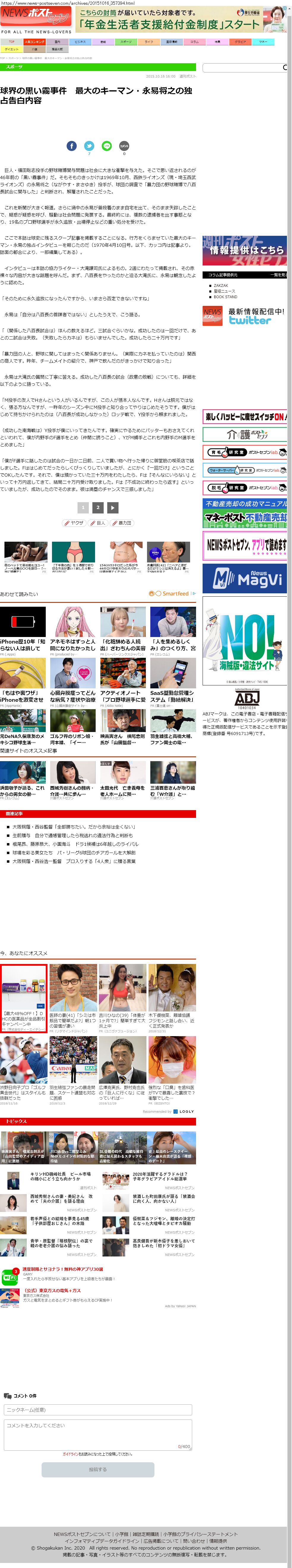Viewport: 292px width, 1568px height.
Task: Click the Smartfeed logo
Action: pos(168,593)
